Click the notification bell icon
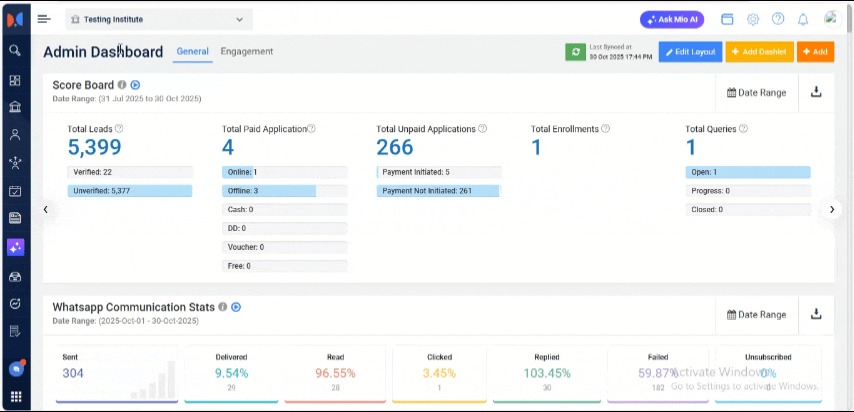854x412 pixels. click(x=802, y=19)
